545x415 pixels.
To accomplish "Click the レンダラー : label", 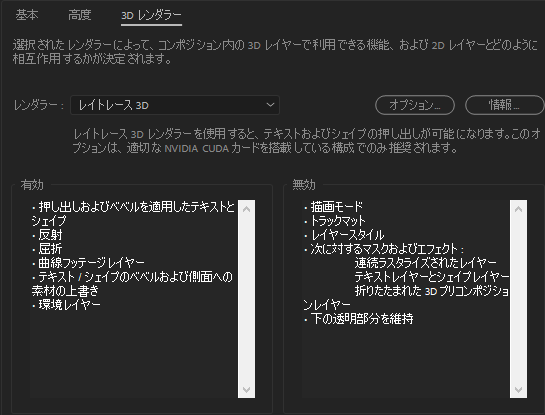I will (39, 105).
